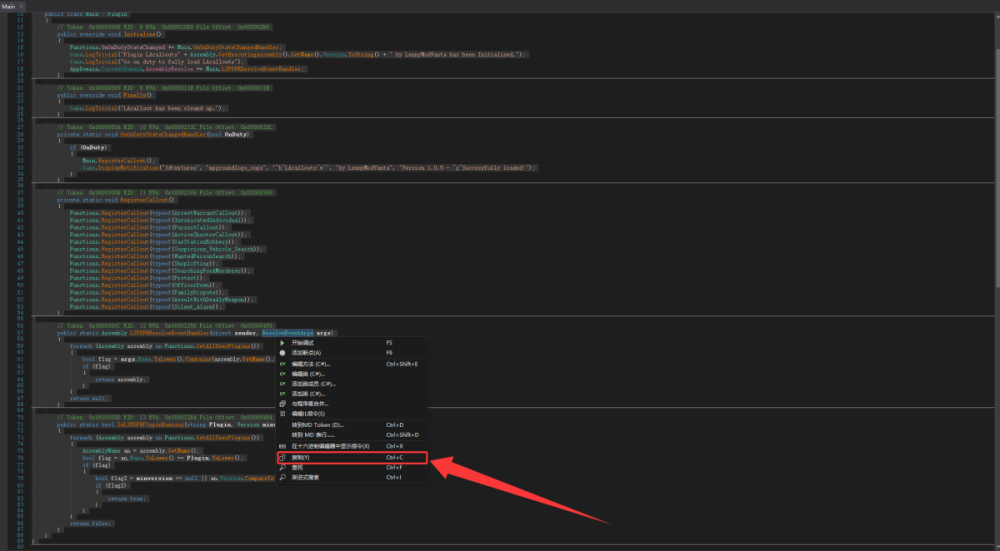Click the Add Breakpoint circle icon
Viewport: 1000px width, 551px height.
pyautogui.click(x=283, y=353)
